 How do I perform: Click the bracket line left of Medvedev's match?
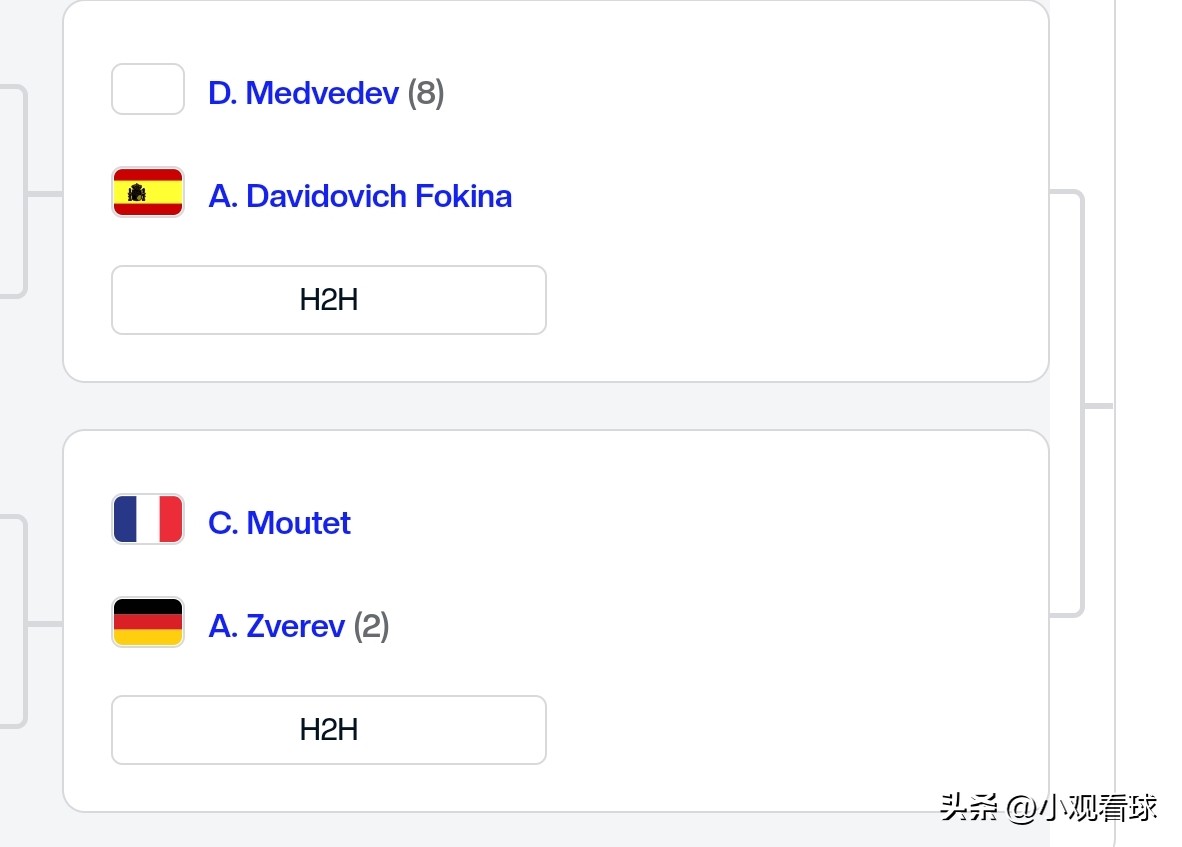24,192
